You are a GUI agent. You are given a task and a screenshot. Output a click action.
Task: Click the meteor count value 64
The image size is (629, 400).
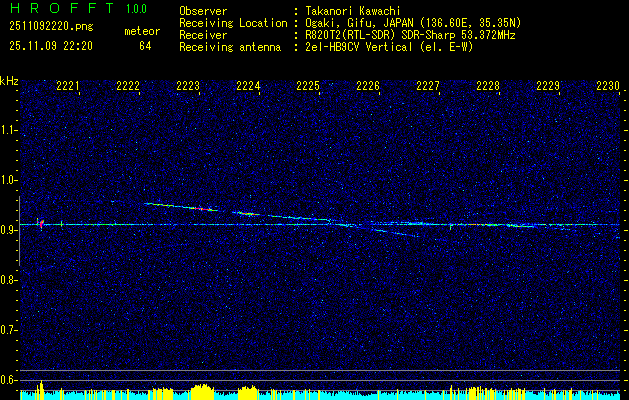coord(145,46)
